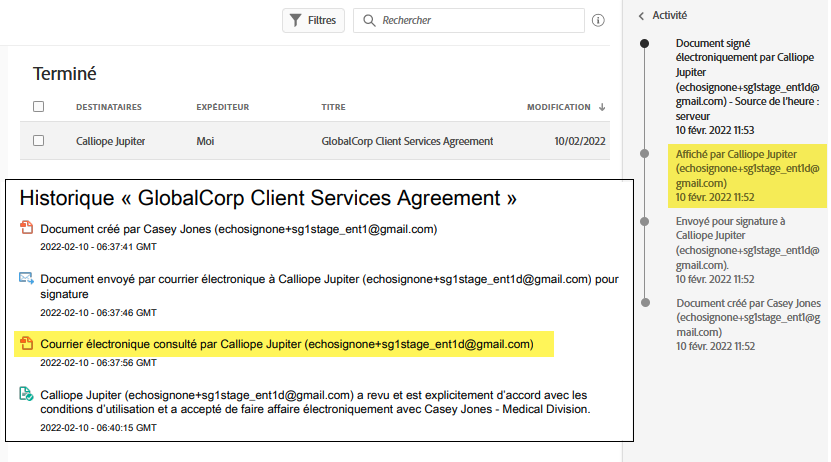
Task: Sort by MODIFICATION arrow
Action: tap(602, 107)
